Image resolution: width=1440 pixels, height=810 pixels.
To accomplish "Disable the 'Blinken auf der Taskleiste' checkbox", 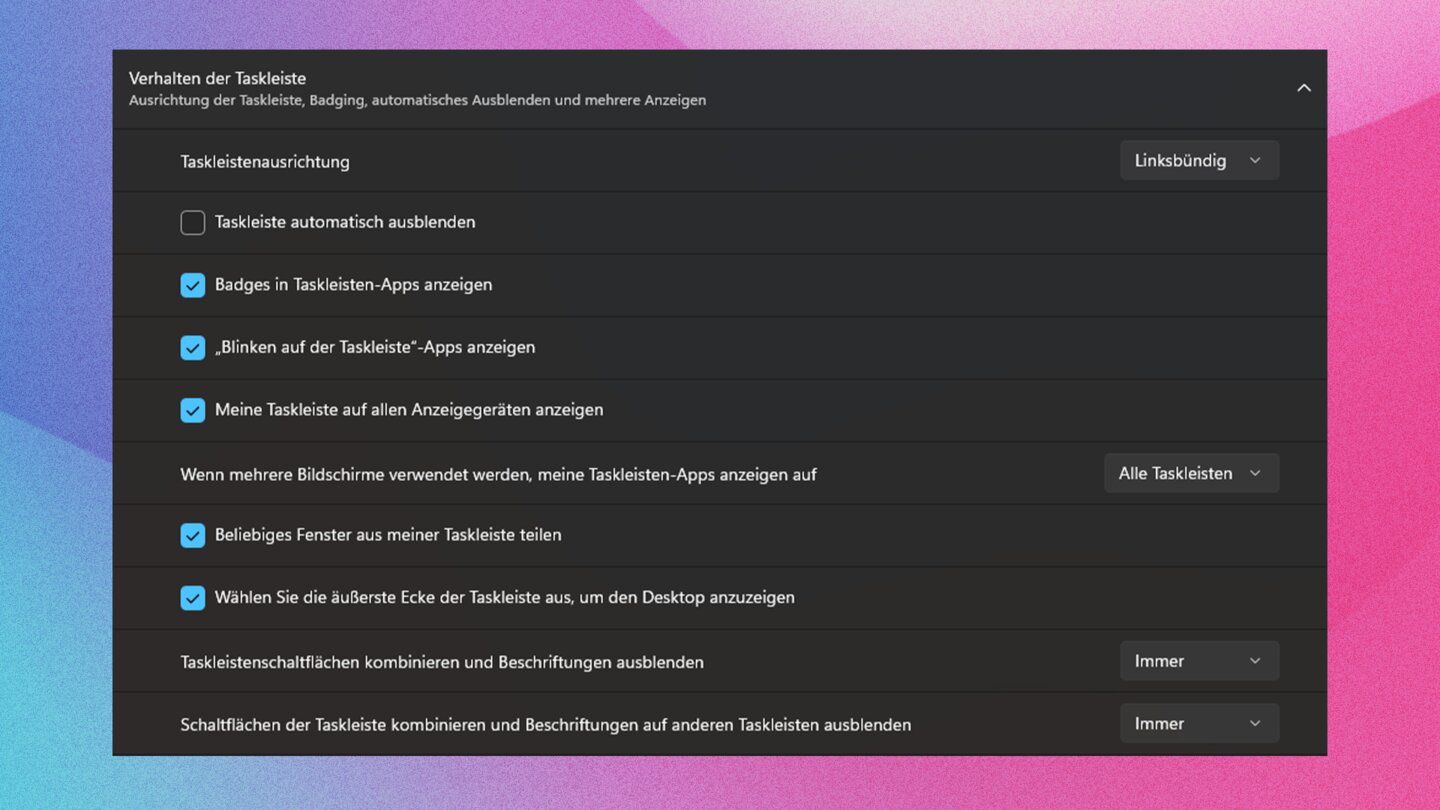I will click(x=193, y=348).
